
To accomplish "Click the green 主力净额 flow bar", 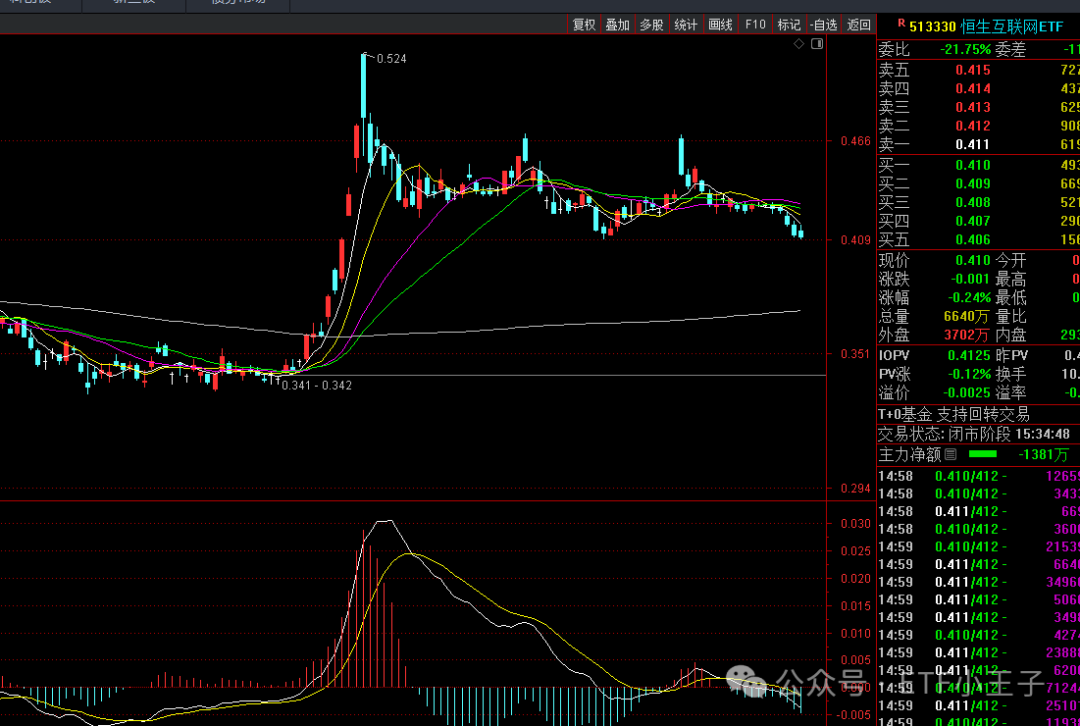I will pyautogui.click(x=983, y=454).
